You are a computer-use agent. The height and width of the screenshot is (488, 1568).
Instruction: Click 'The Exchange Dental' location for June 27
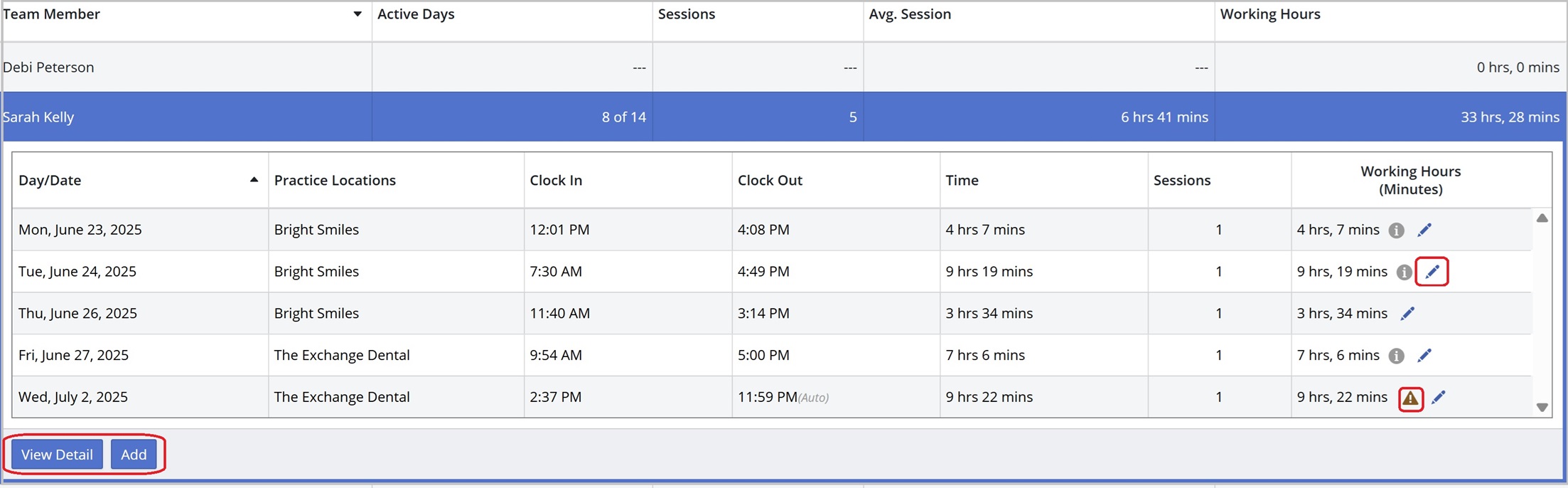point(342,355)
